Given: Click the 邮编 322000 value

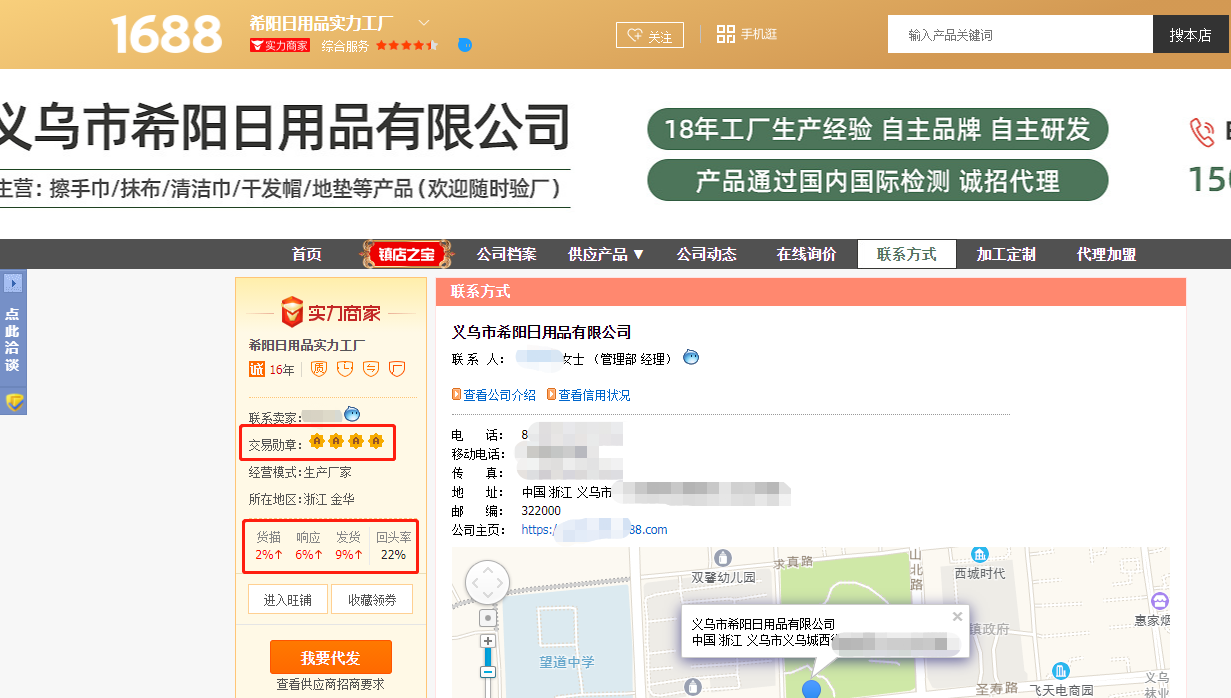Looking at the screenshot, I should 541,510.
